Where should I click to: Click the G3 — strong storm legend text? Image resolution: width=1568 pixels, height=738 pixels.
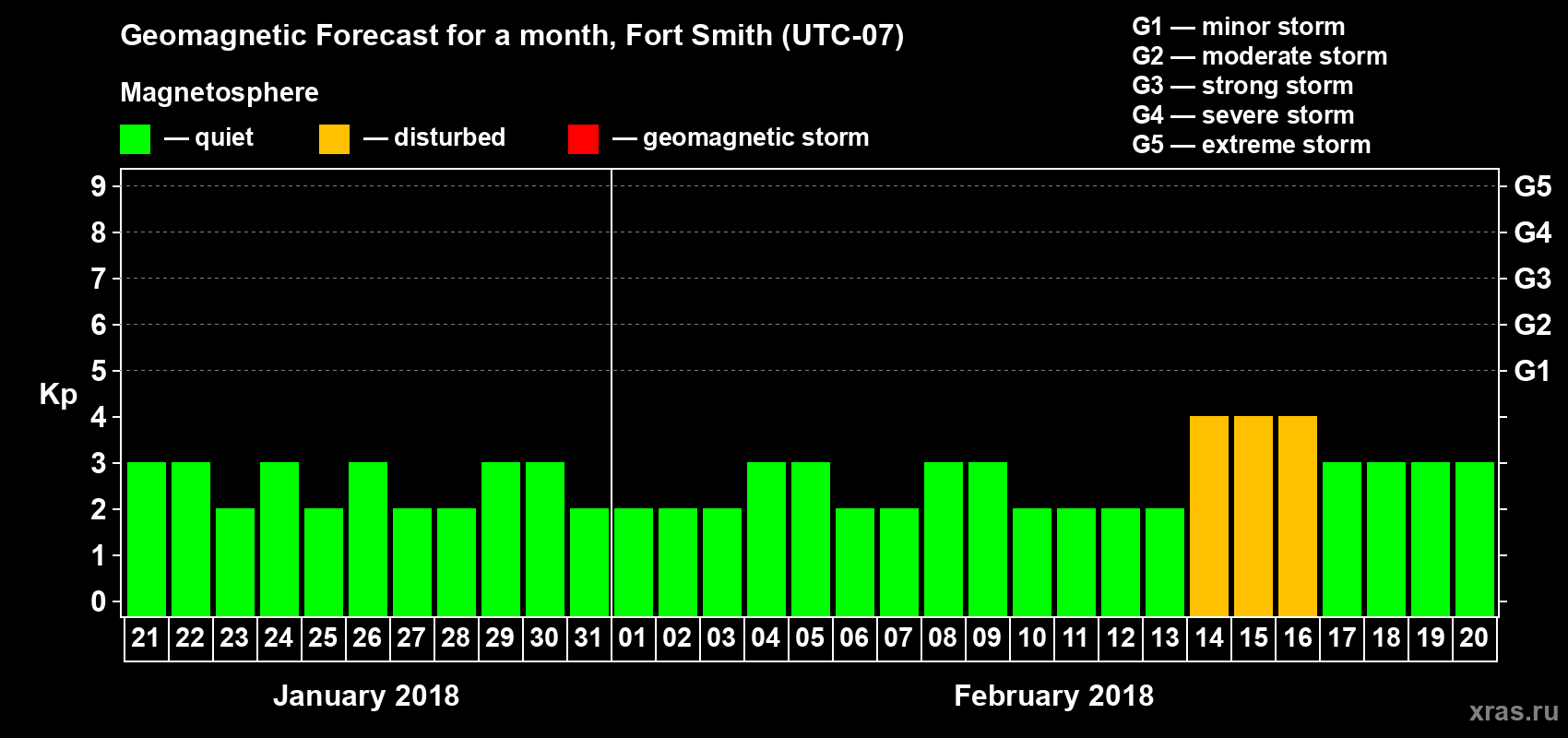click(1242, 86)
